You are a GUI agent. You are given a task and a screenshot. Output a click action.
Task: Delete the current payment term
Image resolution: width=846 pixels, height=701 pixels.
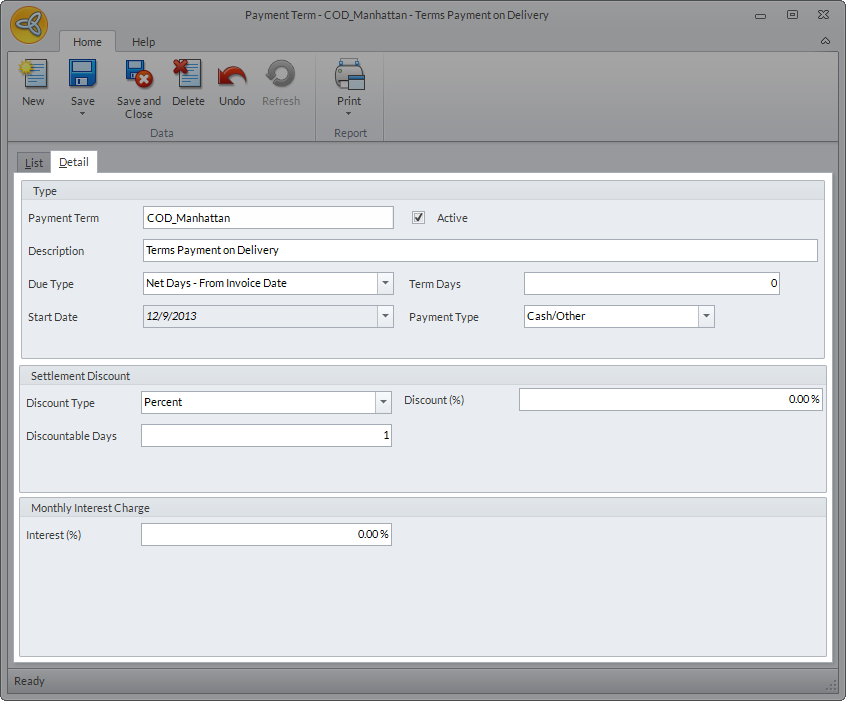click(187, 75)
